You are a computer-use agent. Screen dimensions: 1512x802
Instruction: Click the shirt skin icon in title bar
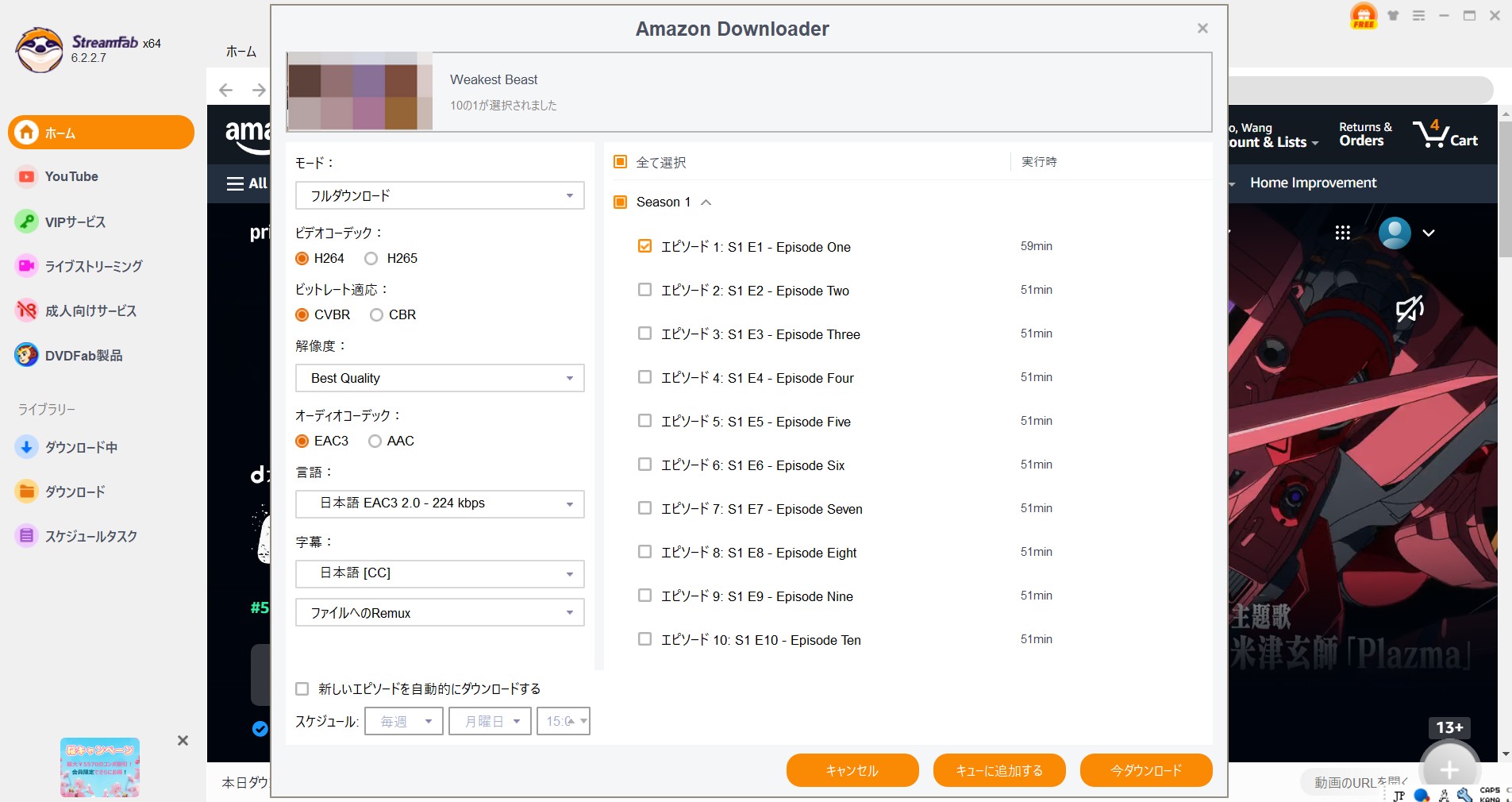coord(1393,15)
